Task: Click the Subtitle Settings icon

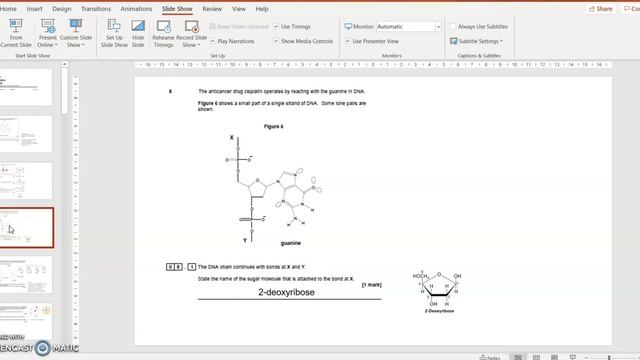Action: tap(453, 41)
